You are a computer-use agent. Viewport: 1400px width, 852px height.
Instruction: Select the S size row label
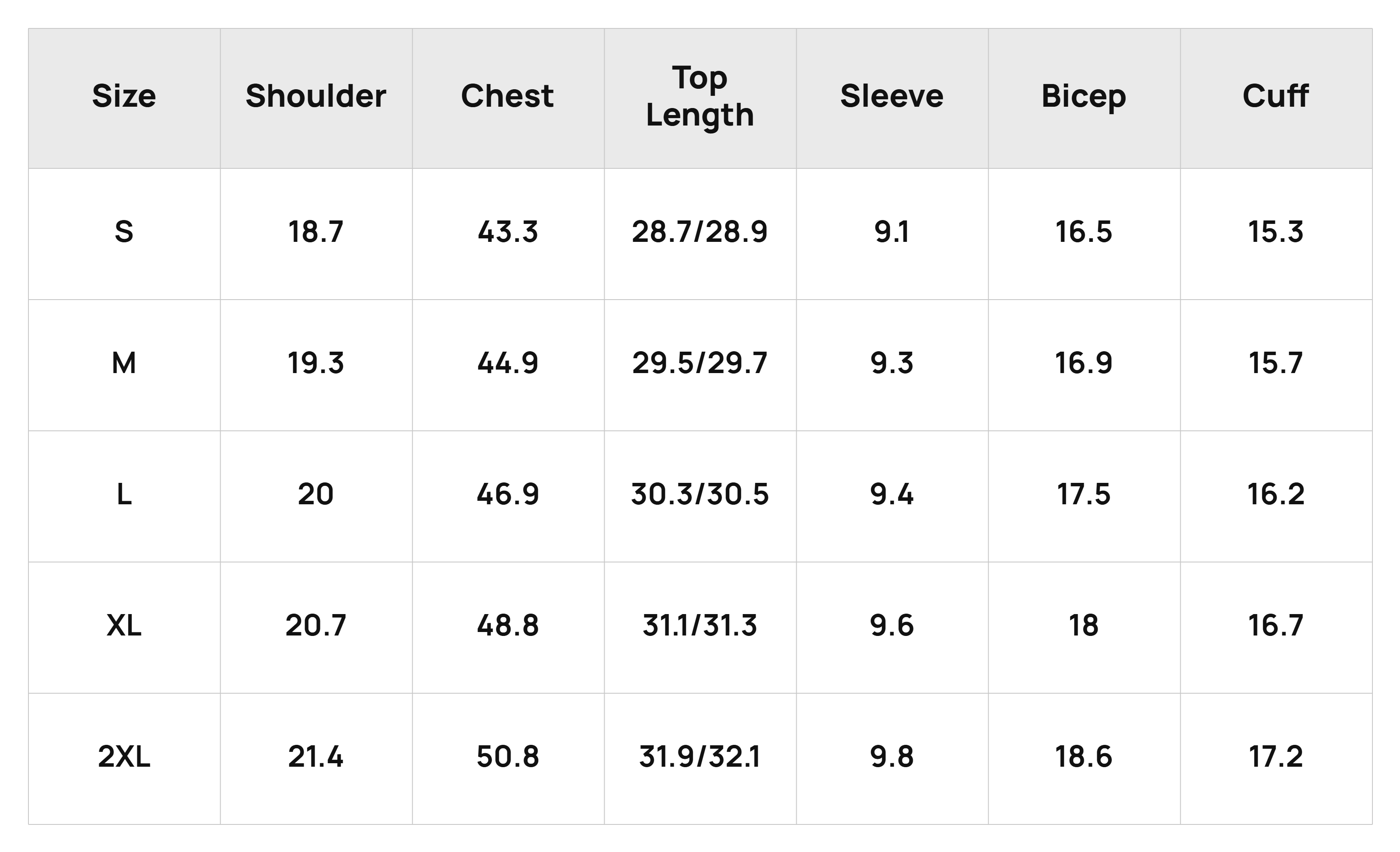[x=124, y=232]
